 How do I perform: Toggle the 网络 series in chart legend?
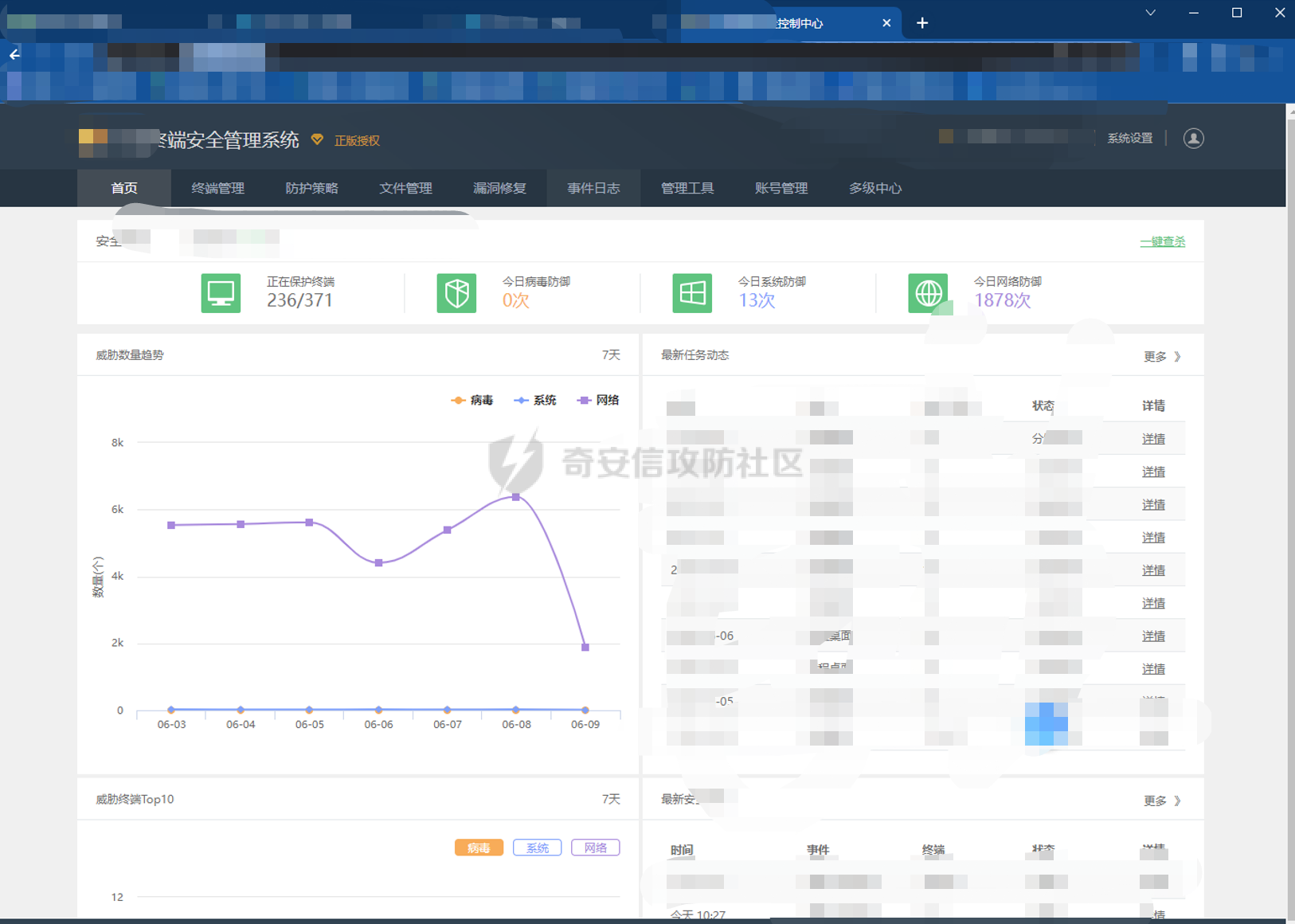click(597, 400)
